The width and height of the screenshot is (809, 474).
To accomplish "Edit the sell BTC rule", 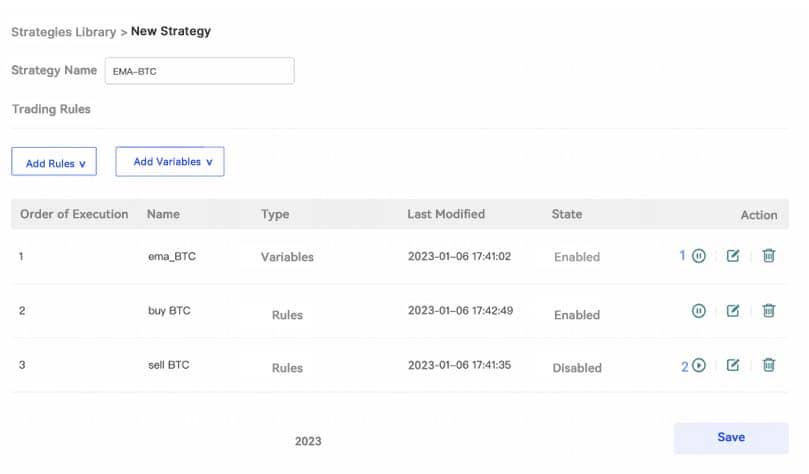I will [x=733, y=366].
